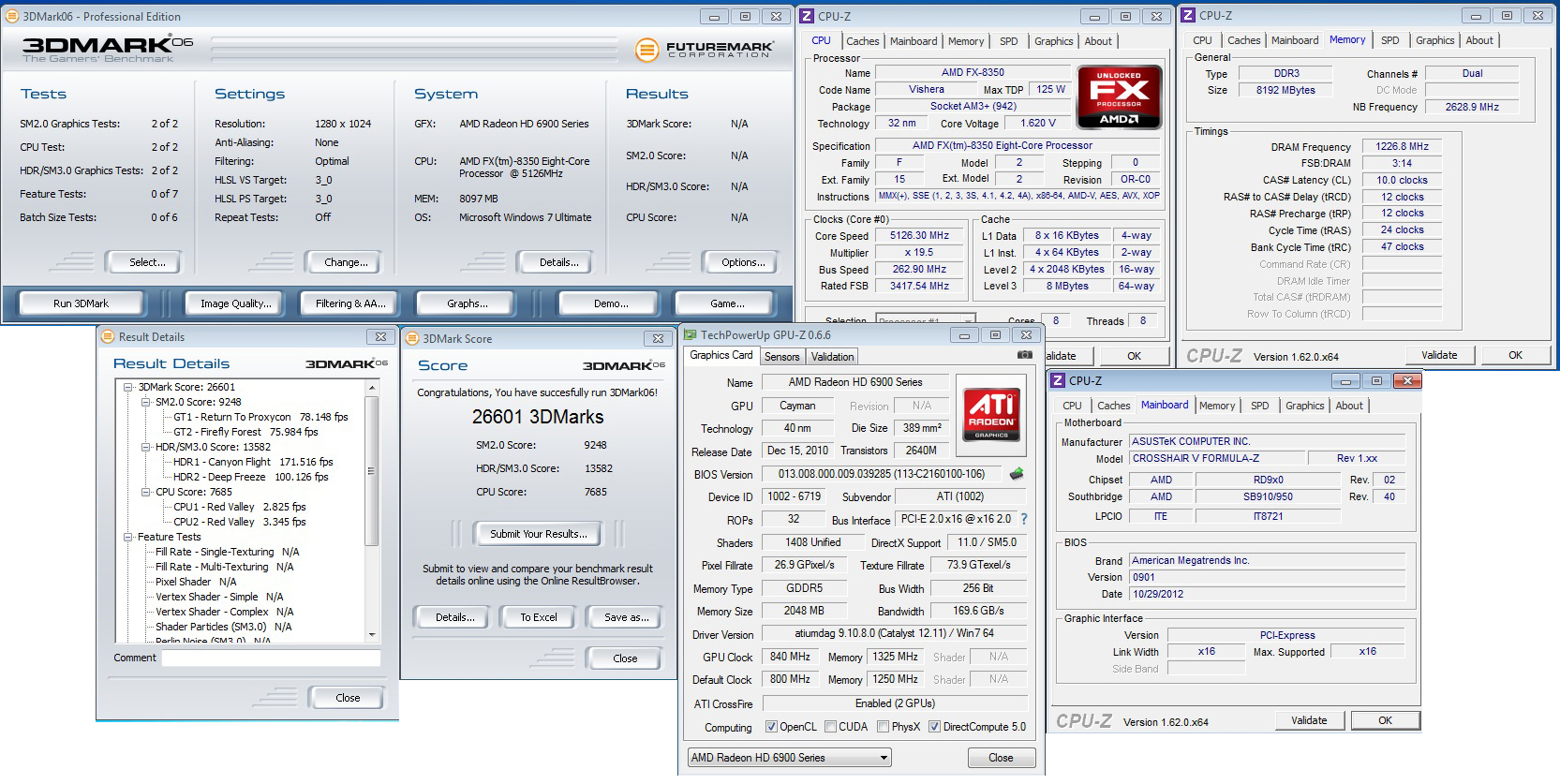Collapse the Feature Tests tree node
The image size is (1560, 784).
point(128,537)
